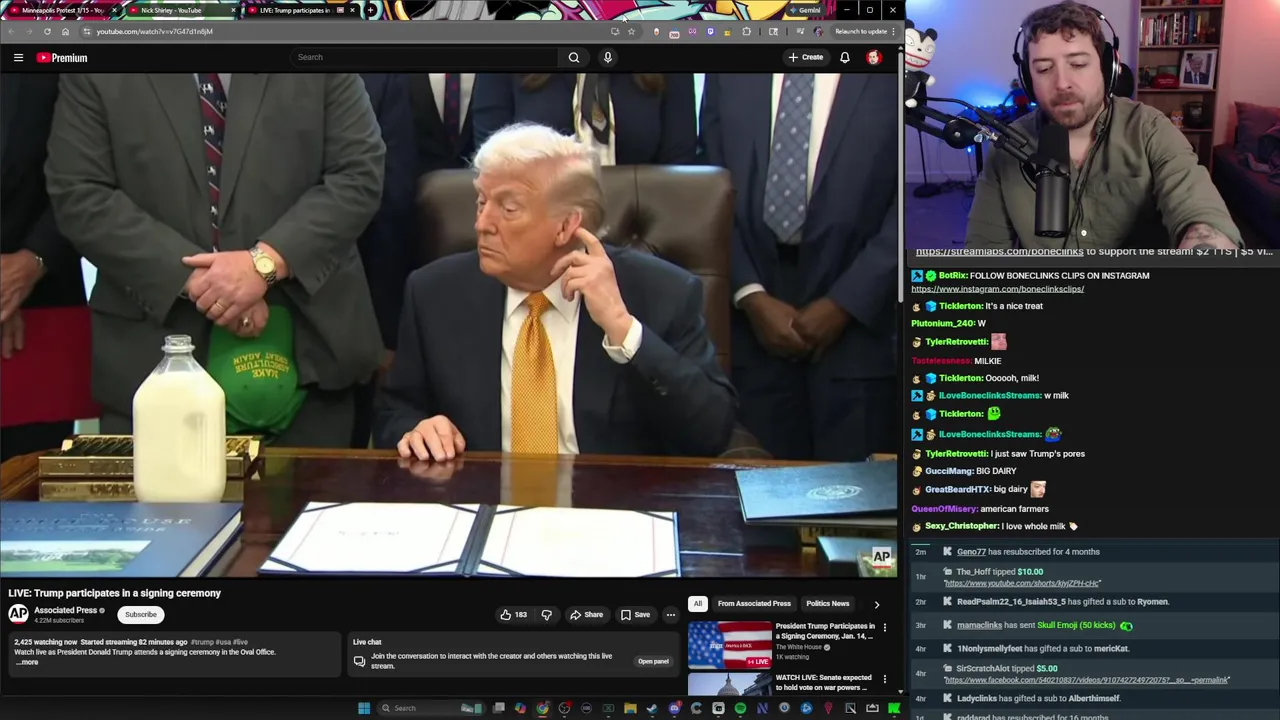Show more filter chips with arrow

pyautogui.click(x=877, y=604)
